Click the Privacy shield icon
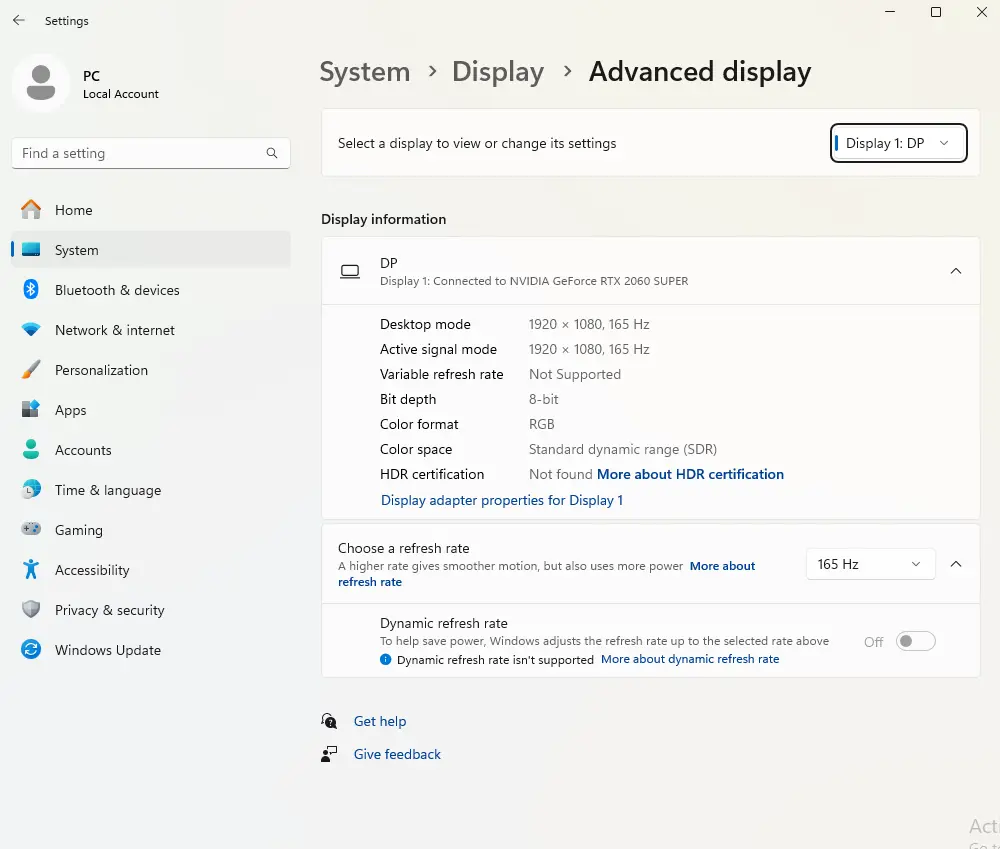This screenshot has height=849, width=1000. (x=31, y=609)
